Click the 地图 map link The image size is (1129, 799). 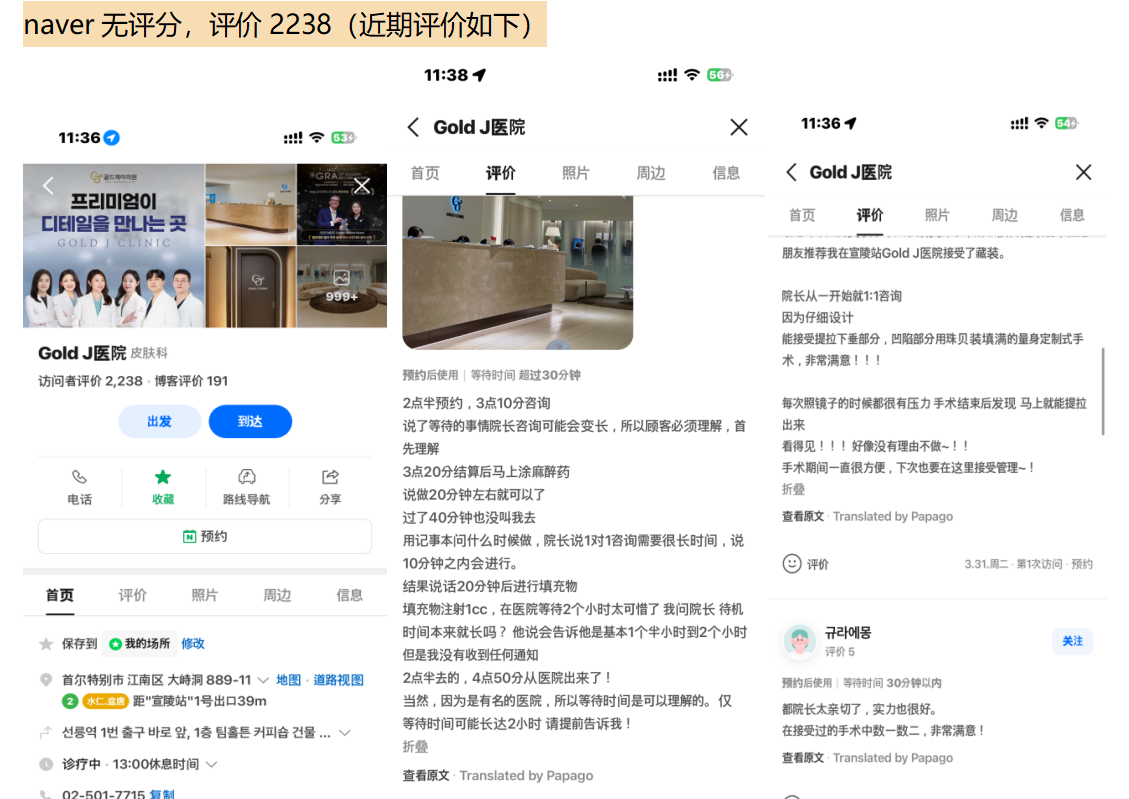(x=289, y=680)
